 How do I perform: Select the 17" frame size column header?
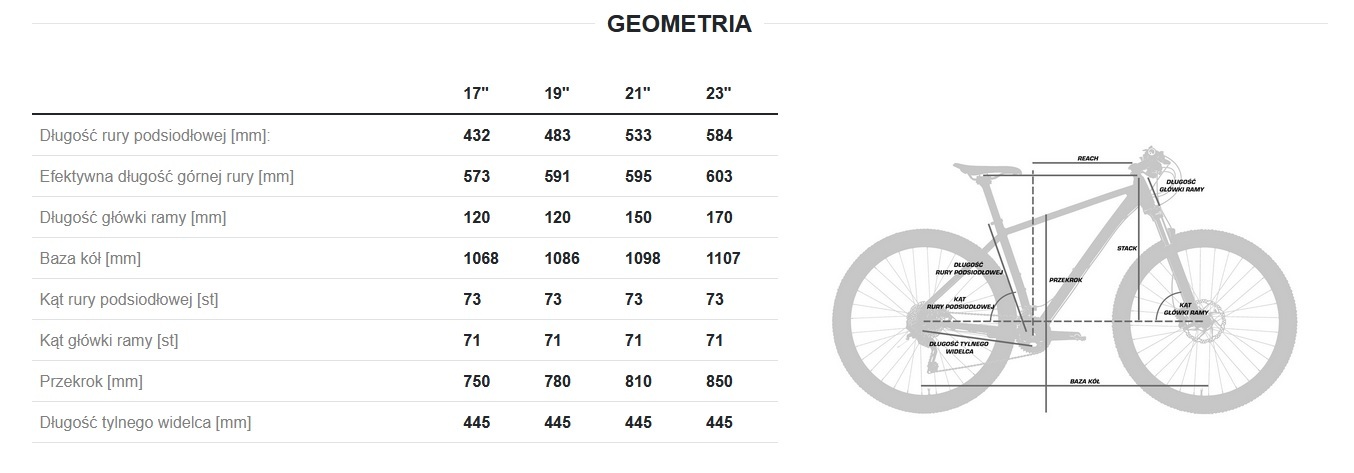(x=476, y=94)
